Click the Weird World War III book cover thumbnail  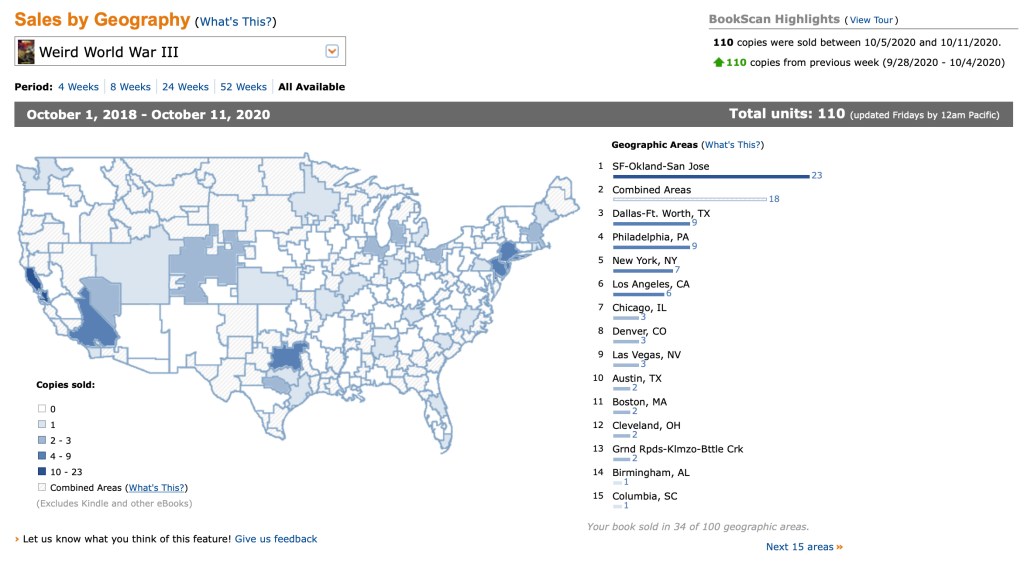27,51
